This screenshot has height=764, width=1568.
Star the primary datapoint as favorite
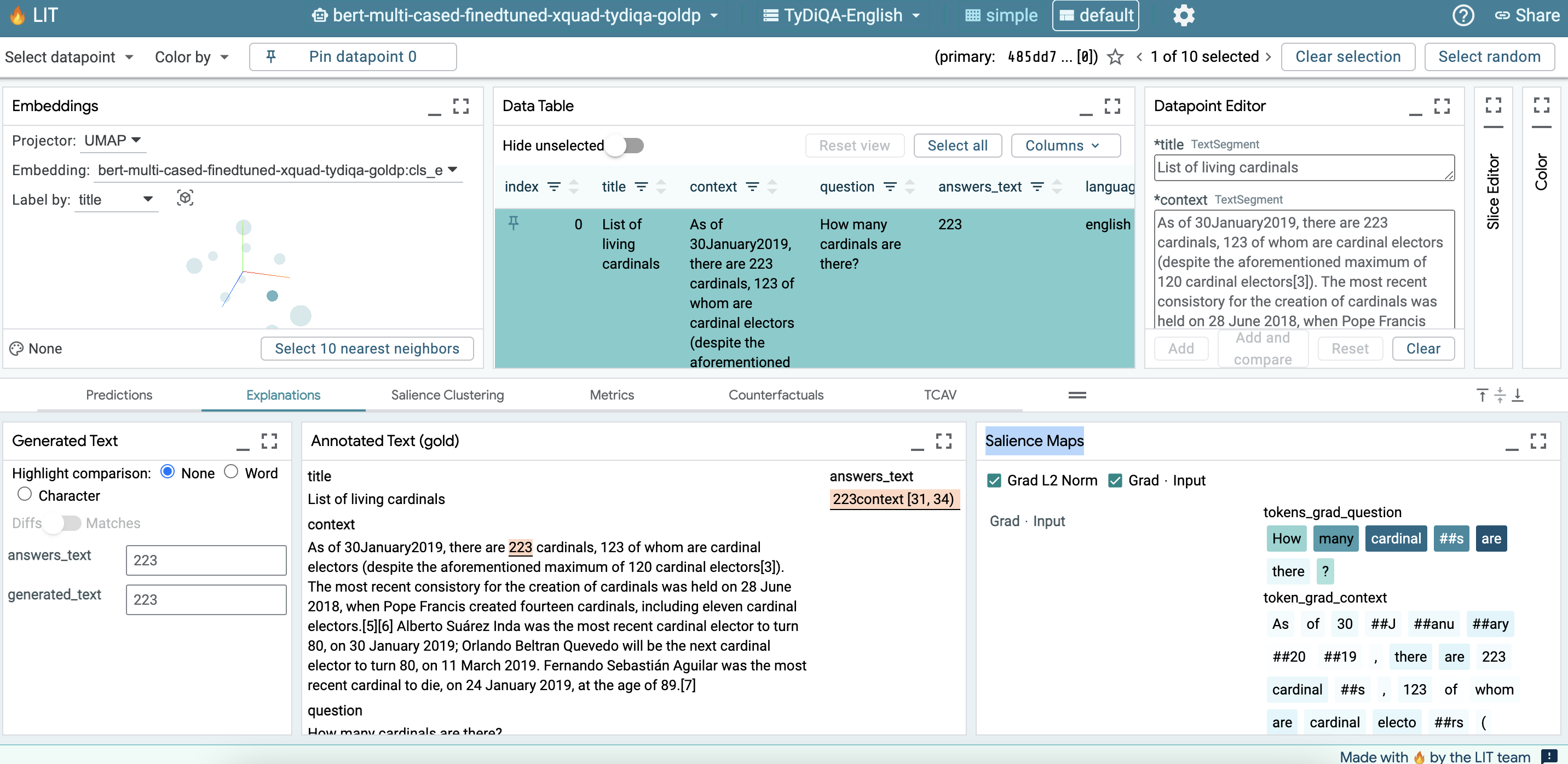point(1115,56)
